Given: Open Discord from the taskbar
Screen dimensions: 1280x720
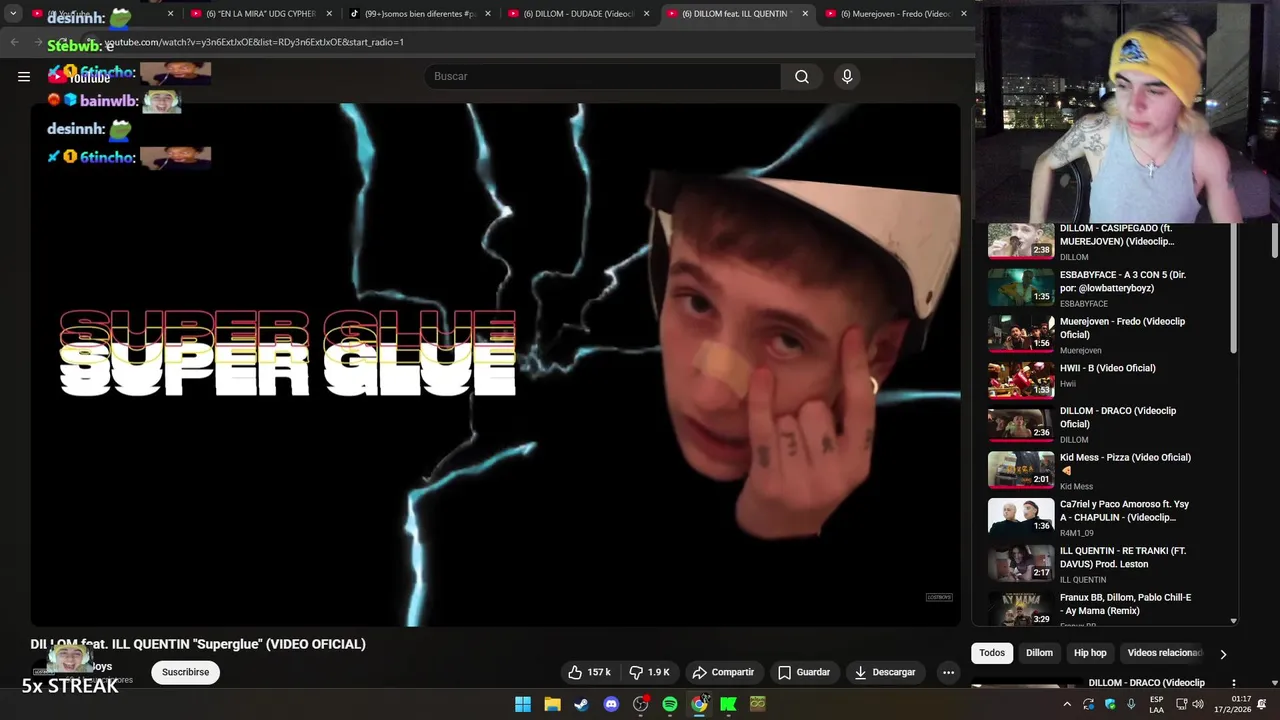Looking at the screenshot, I should 611,704.
